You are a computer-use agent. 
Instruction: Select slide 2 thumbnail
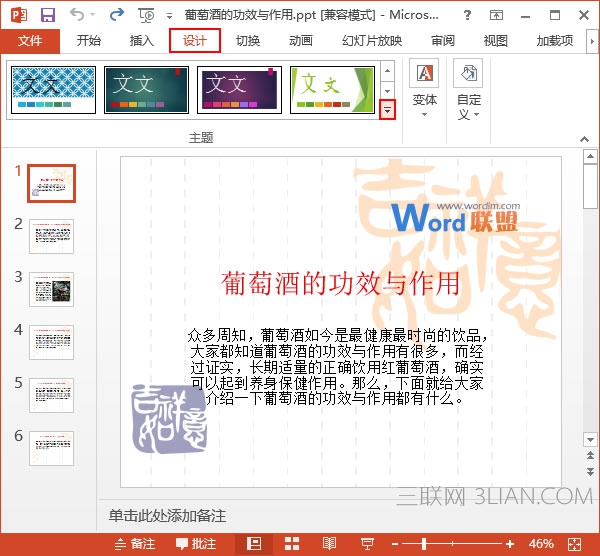click(x=51, y=236)
